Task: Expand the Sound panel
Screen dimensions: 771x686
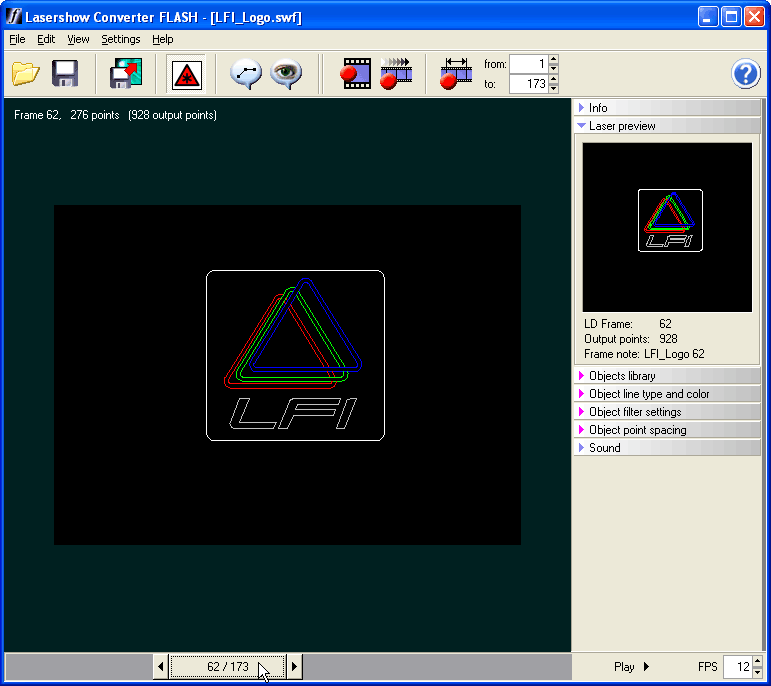Action: click(x=667, y=448)
